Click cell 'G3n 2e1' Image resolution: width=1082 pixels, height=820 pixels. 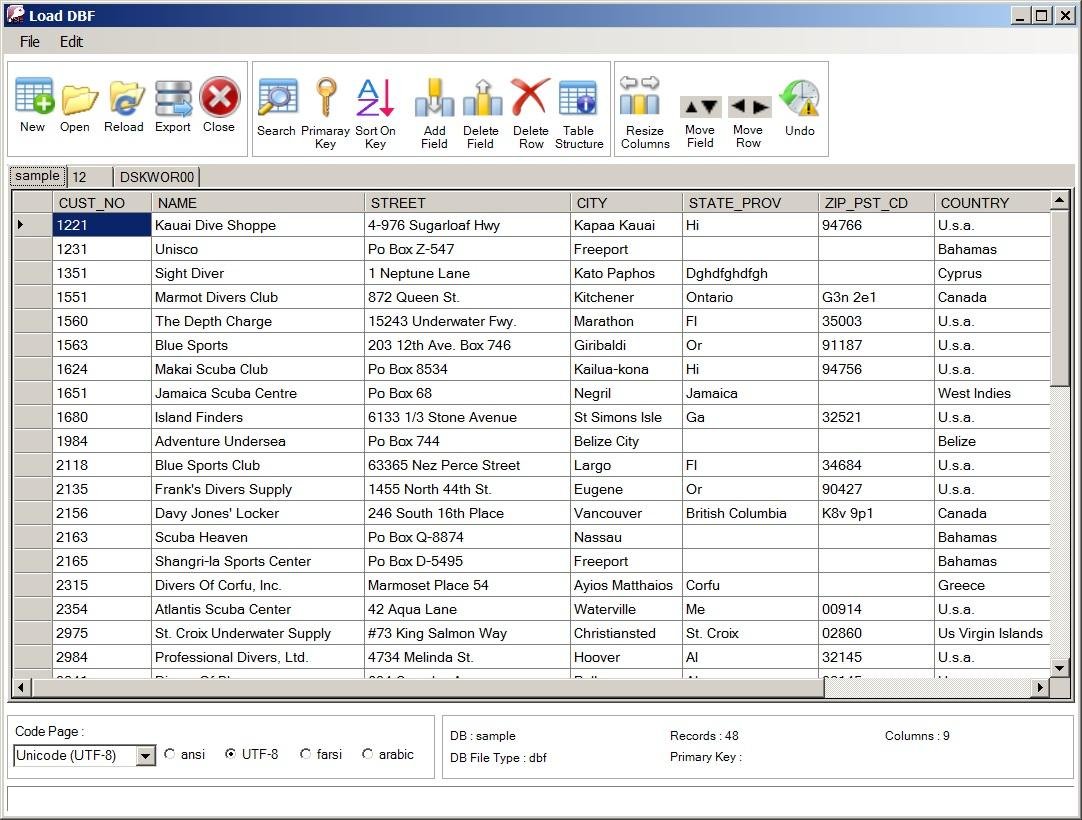pyautogui.click(x=876, y=297)
